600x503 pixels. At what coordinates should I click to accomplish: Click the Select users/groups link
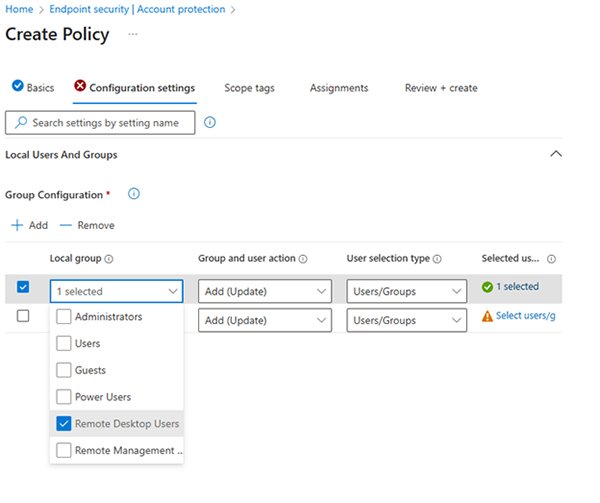pyautogui.click(x=525, y=316)
